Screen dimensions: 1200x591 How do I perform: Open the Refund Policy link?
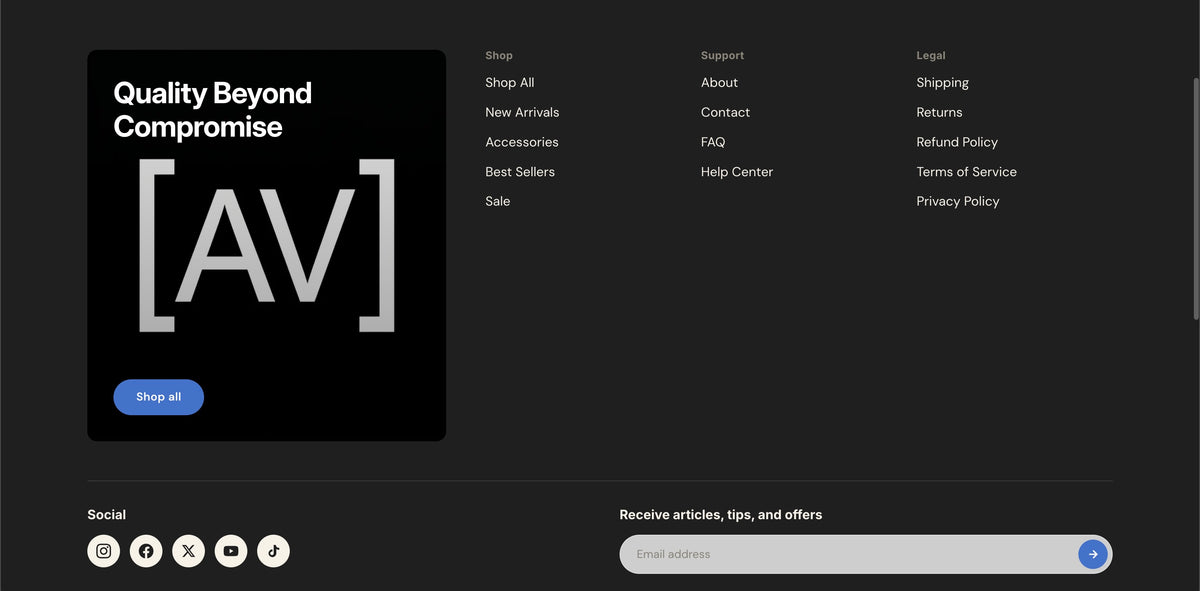(x=957, y=142)
